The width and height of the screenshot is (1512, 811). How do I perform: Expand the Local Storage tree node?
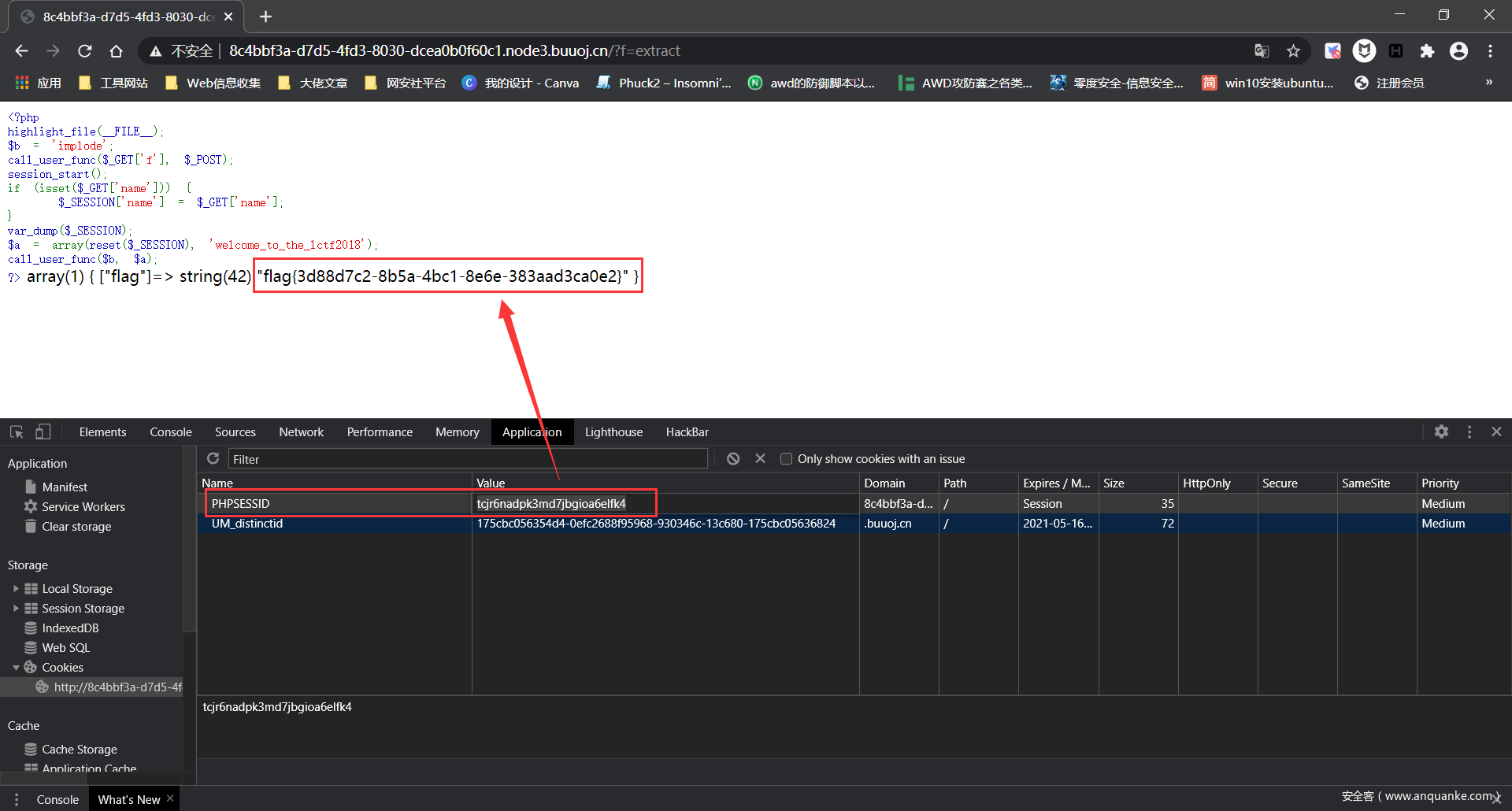coord(16,588)
